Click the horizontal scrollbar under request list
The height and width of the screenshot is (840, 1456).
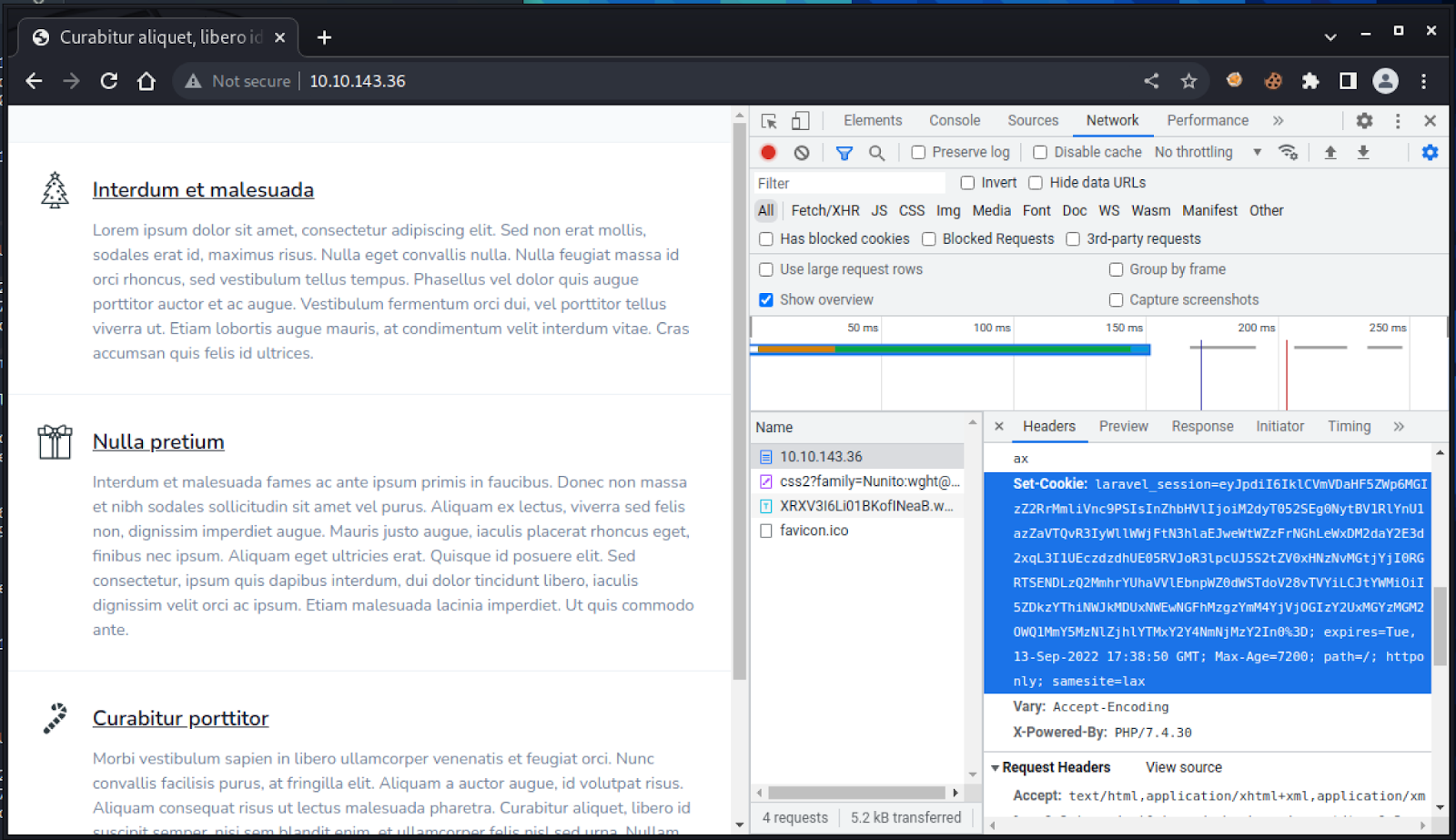pyautogui.click(x=855, y=793)
